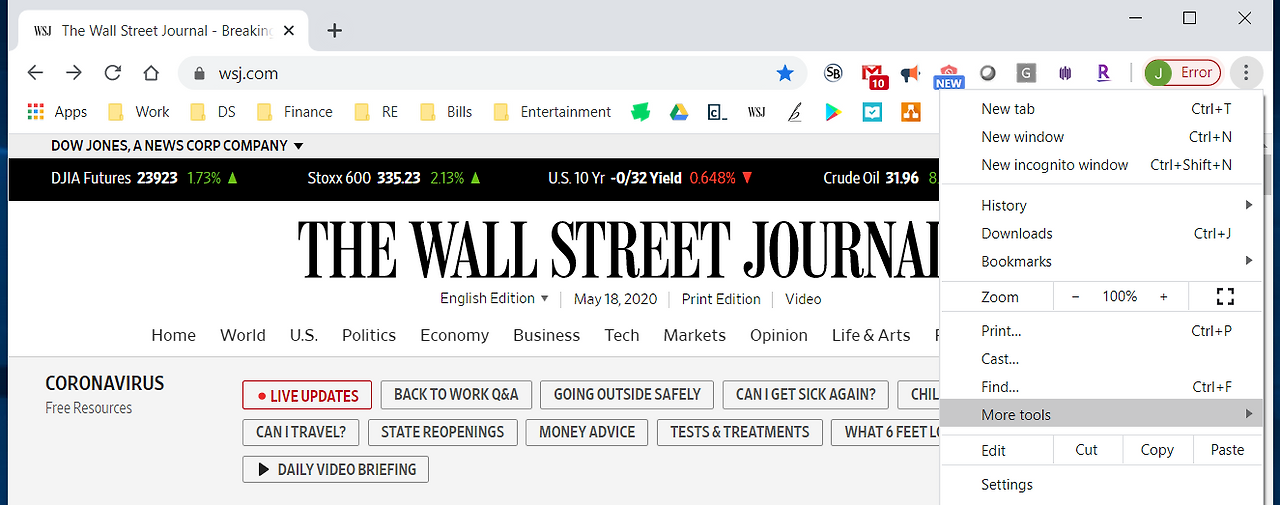Open the DS bookmarks folder

(213, 112)
